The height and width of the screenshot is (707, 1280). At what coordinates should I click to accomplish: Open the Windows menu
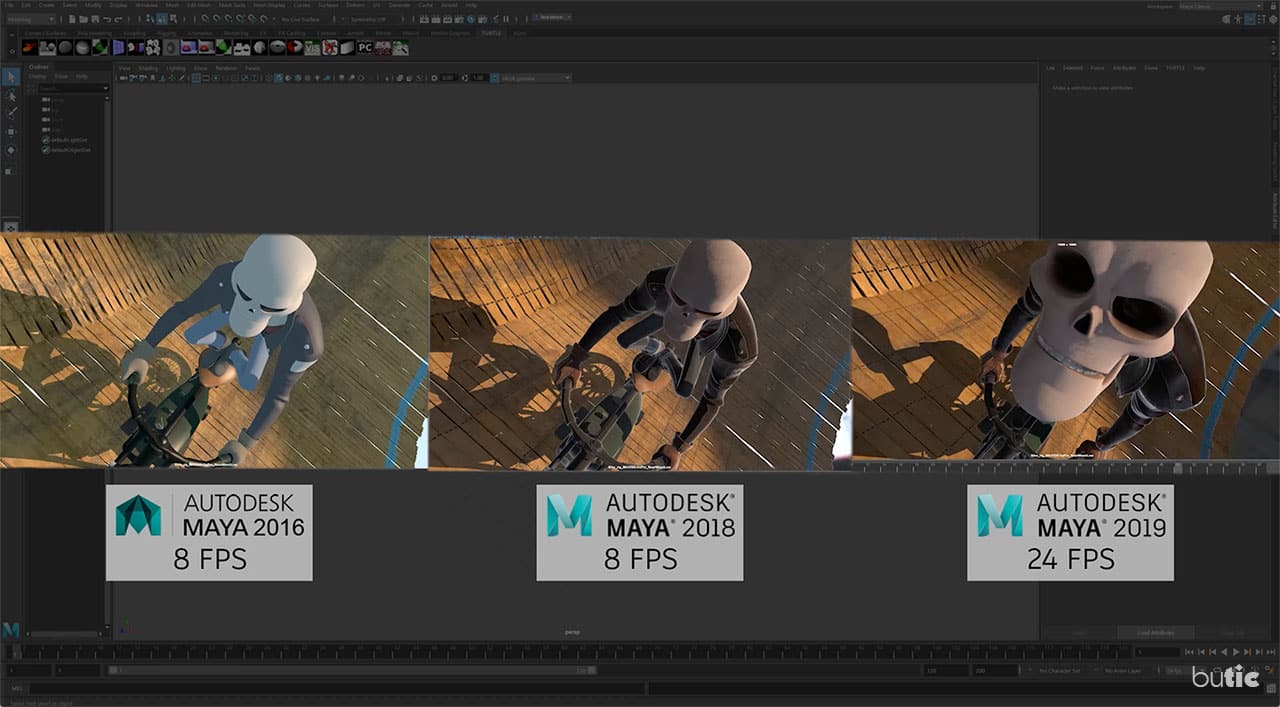(146, 6)
